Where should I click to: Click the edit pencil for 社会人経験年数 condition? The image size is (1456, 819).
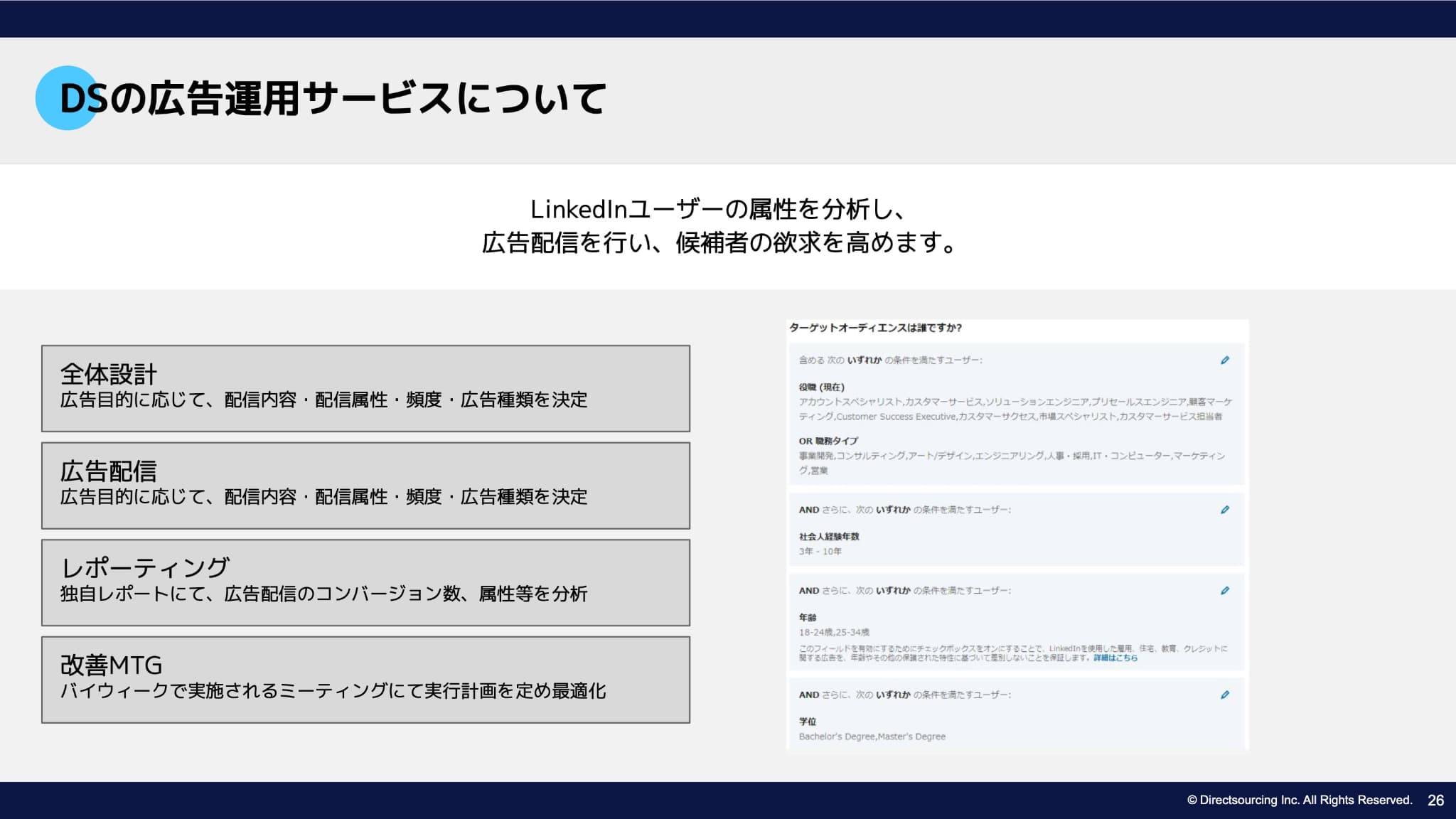1225,510
